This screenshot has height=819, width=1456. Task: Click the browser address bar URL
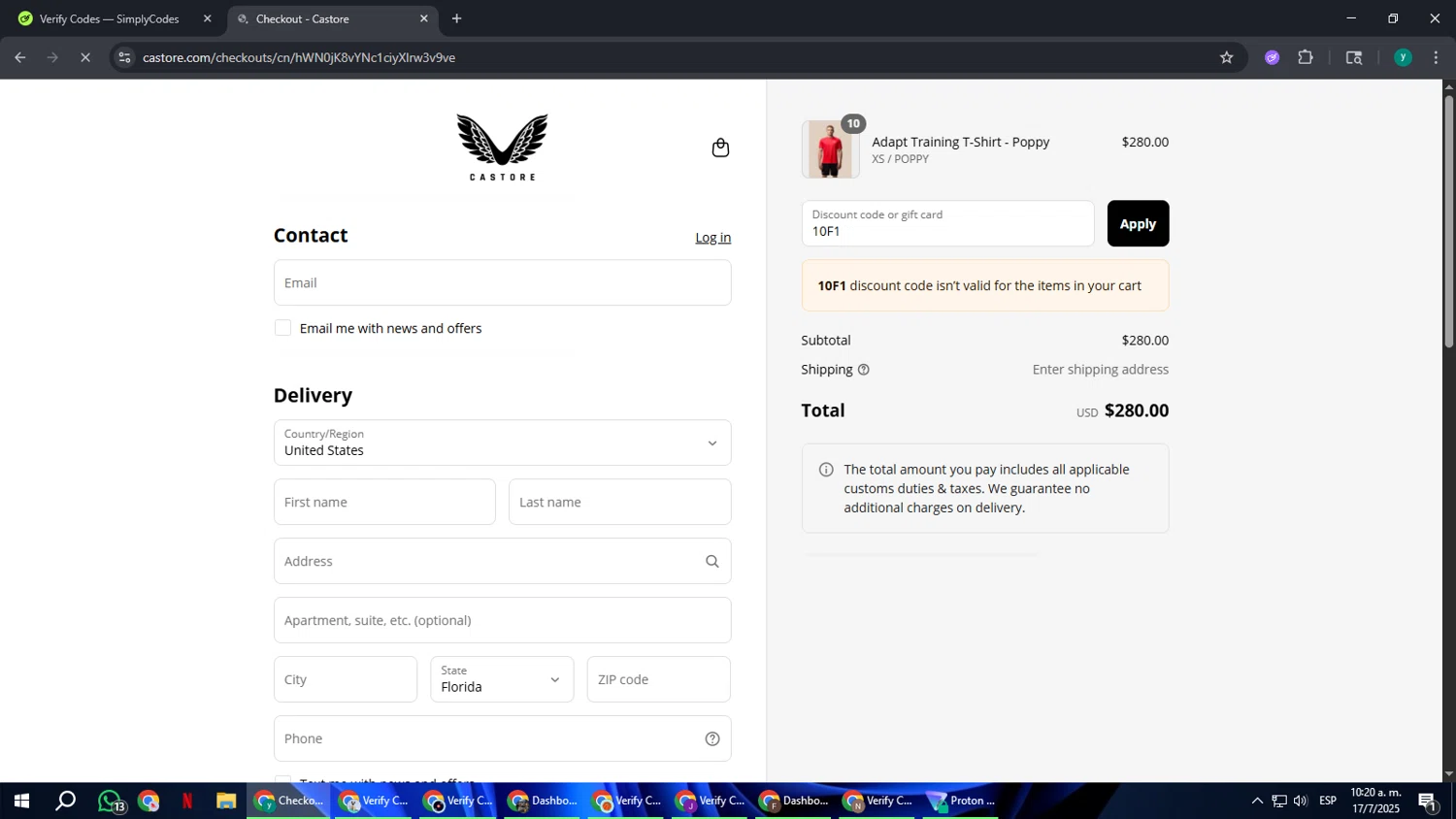299,57
